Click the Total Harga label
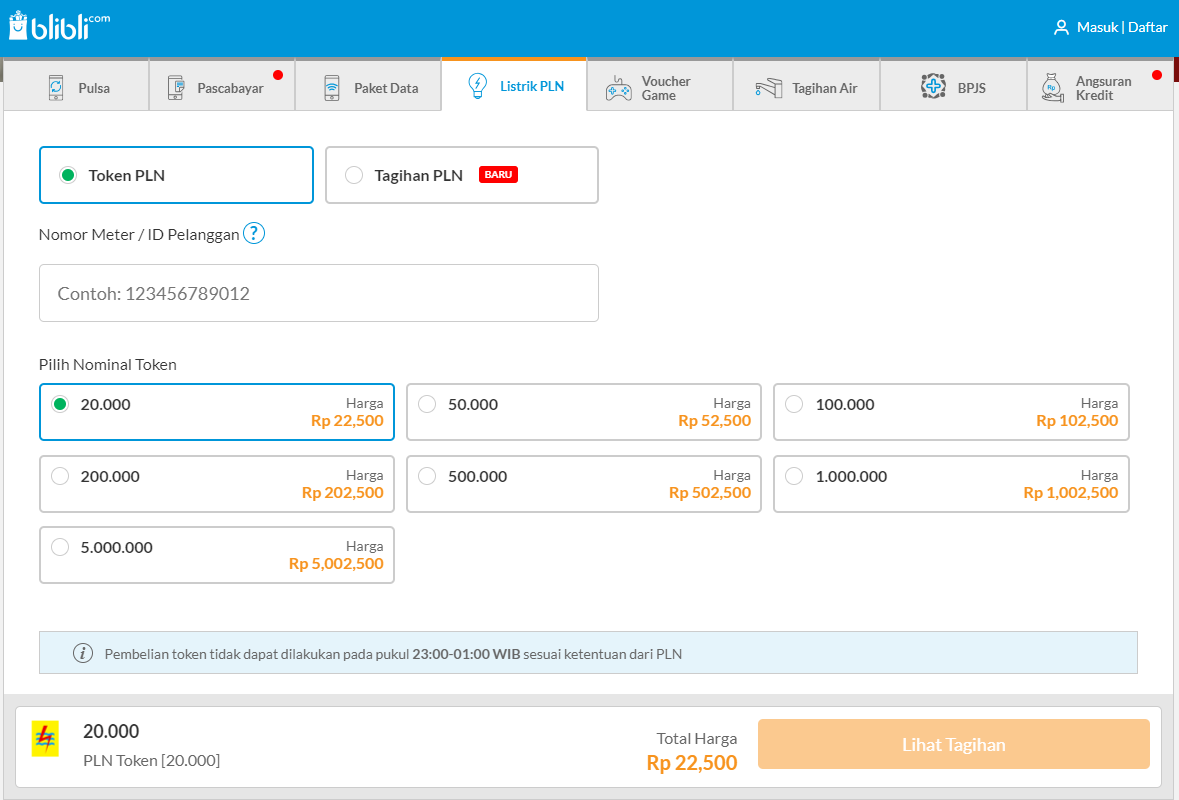1179x800 pixels. (696, 738)
